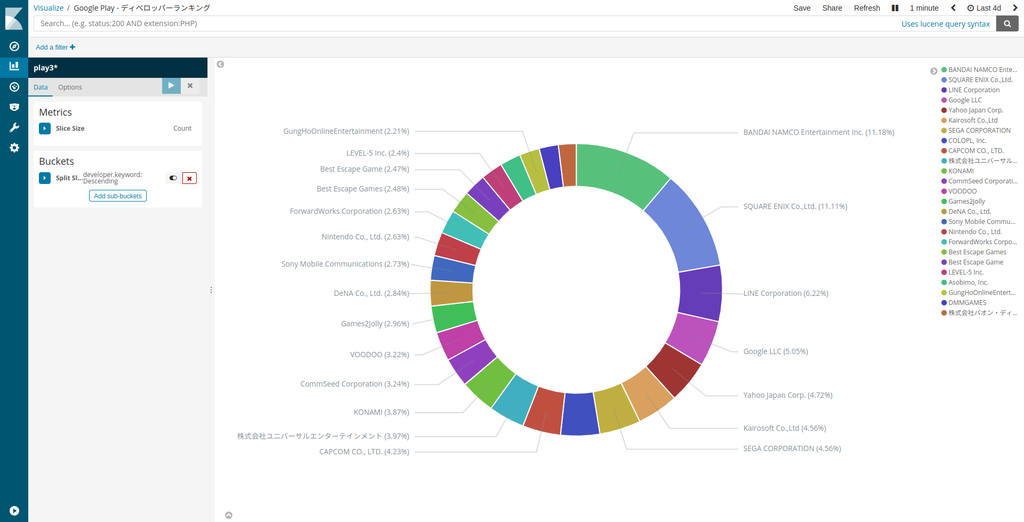Click the Share menu item

(832, 8)
